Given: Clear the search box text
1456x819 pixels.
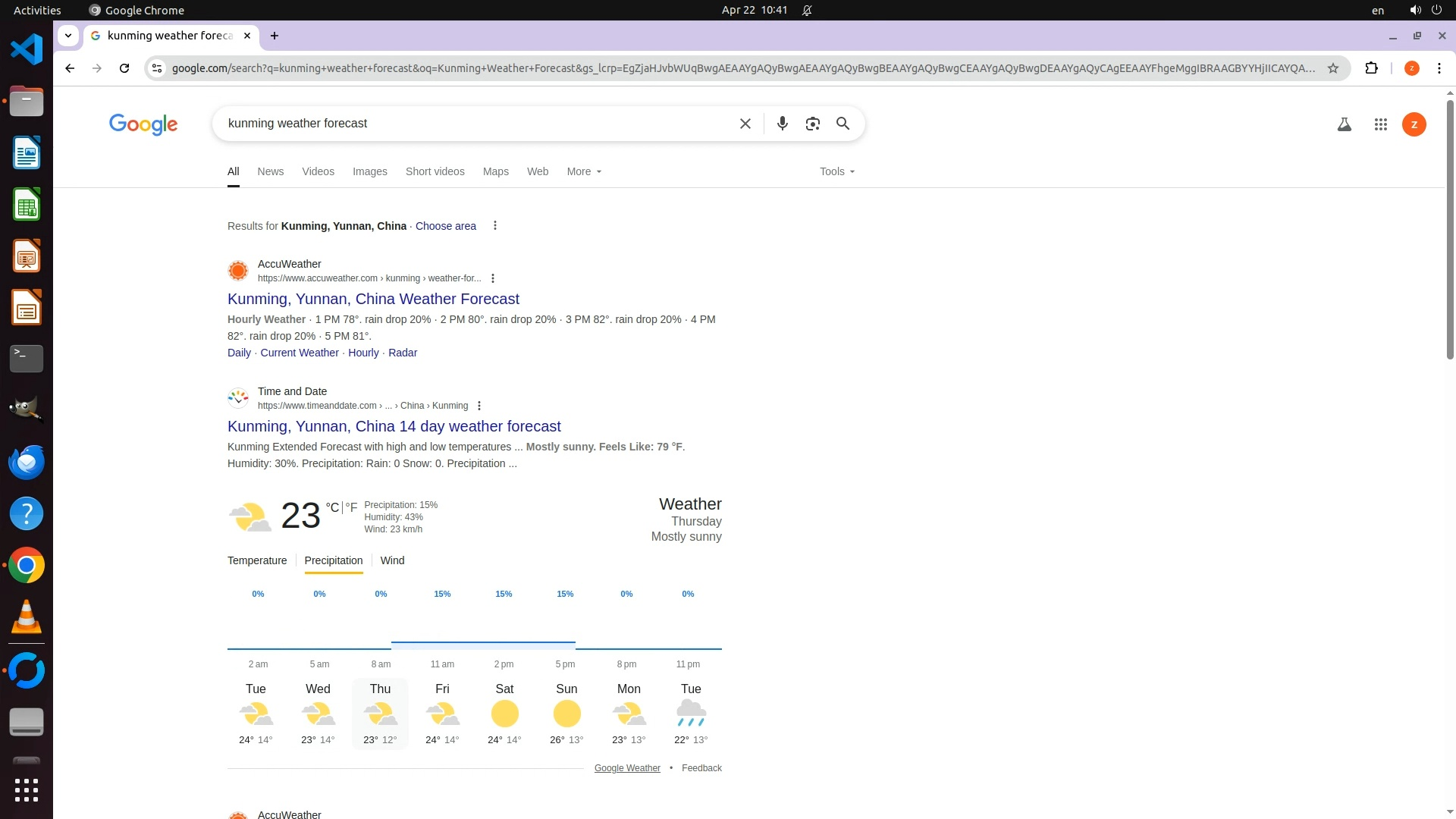Looking at the screenshot, I should pos(745,124).
